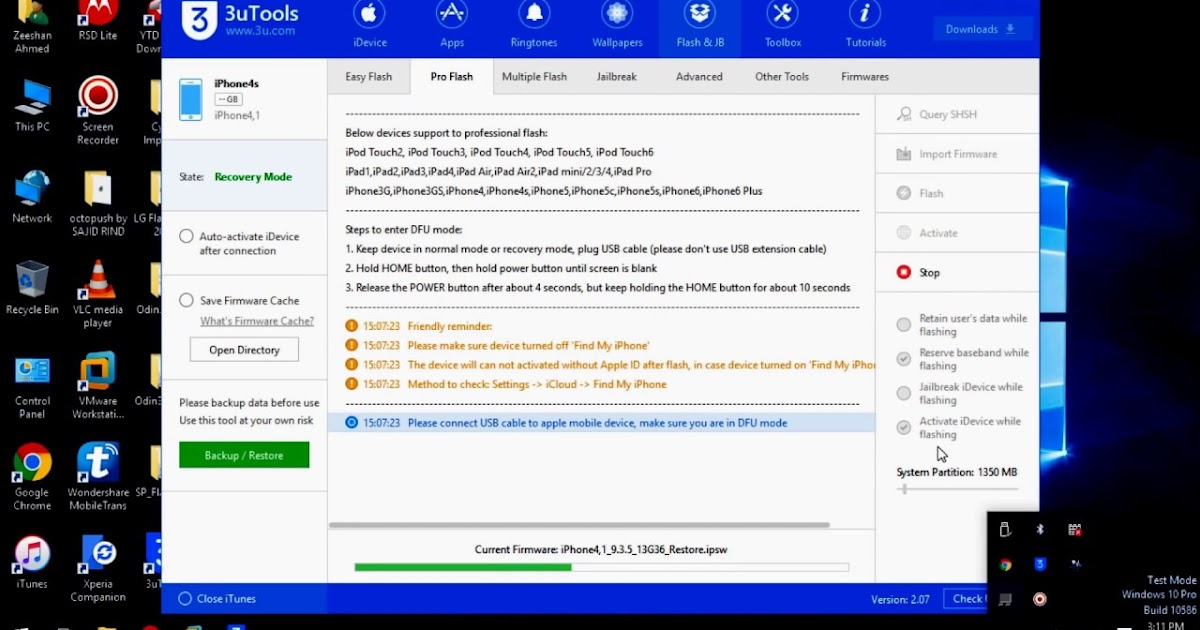Open the Advanced tab
1200x630 pixels.
pyautogui.click(x=699, y=77)
